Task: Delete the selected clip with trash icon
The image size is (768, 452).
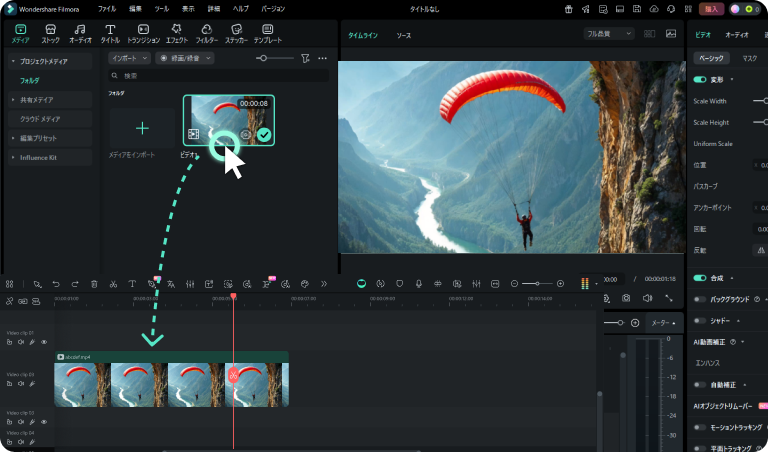Action: click(94, 284)
